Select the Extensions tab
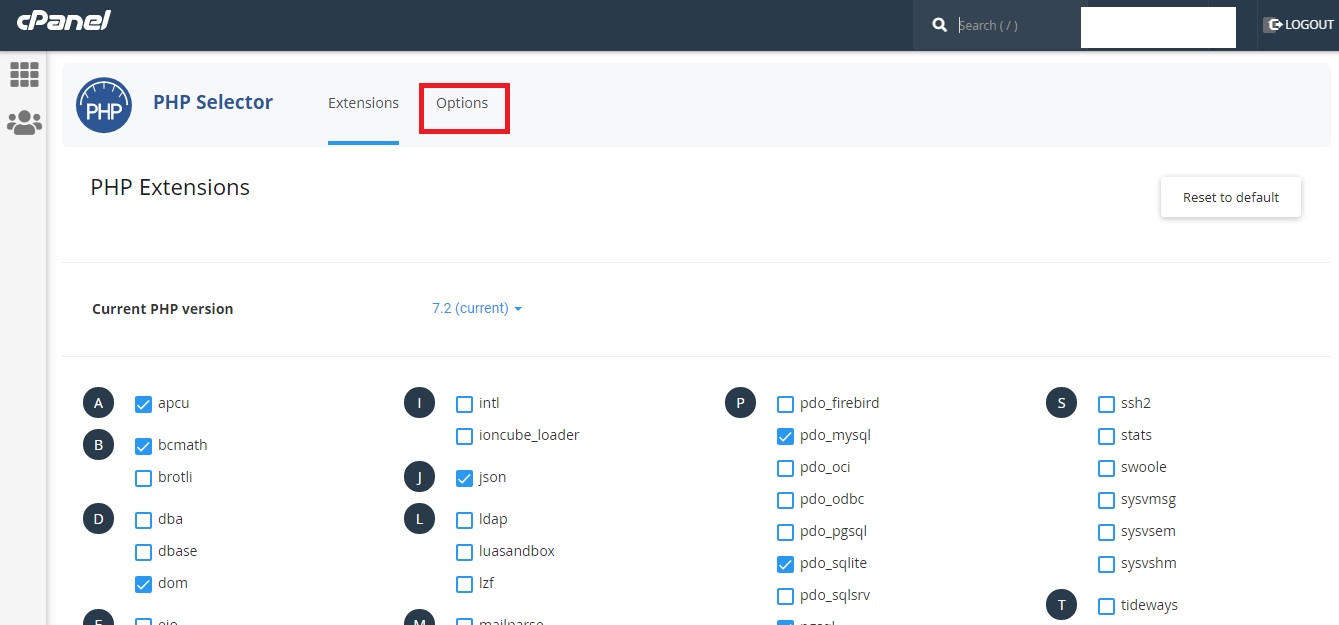 (363, 103)
